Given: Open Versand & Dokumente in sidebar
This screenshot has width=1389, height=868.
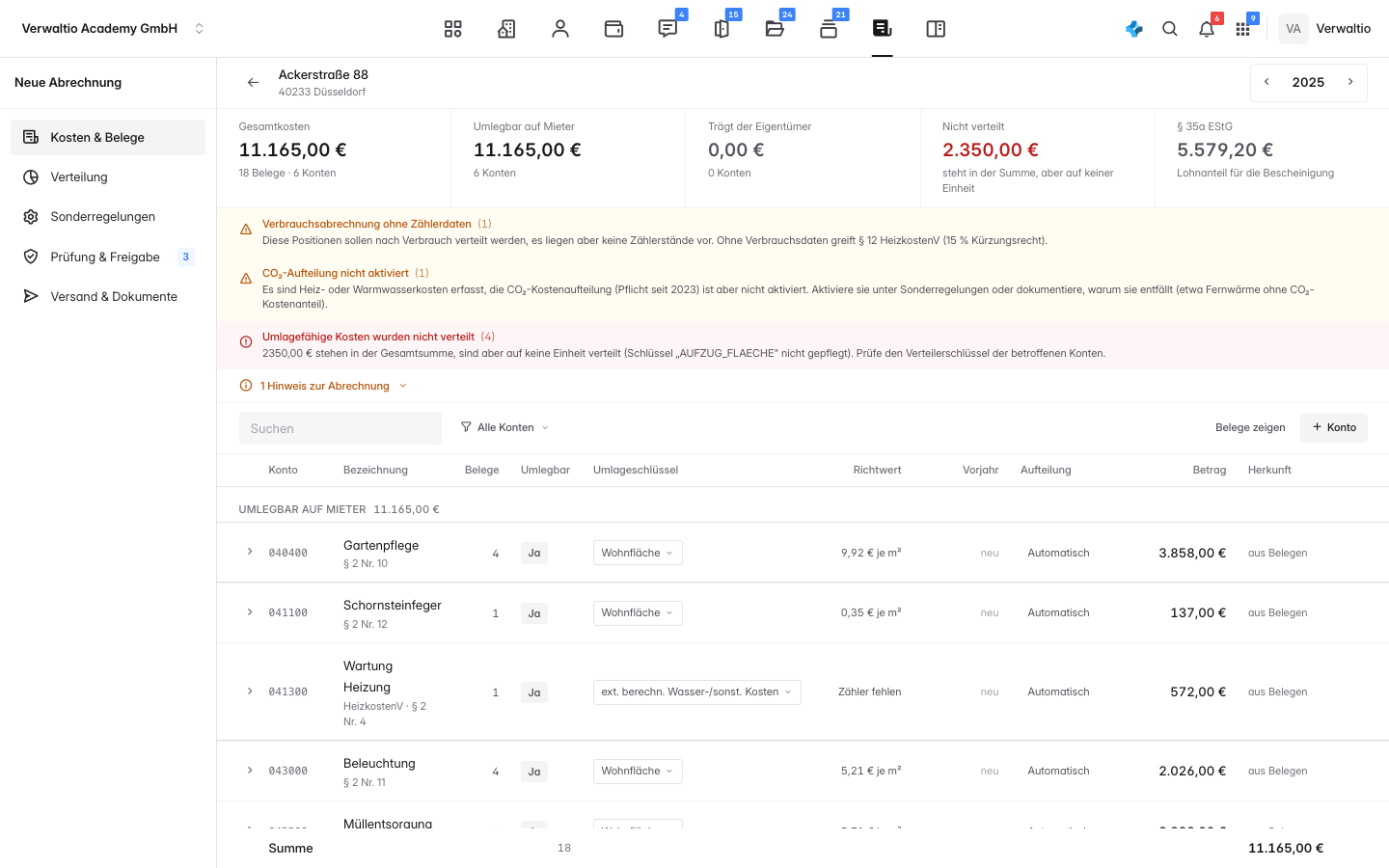Looking at the screenshot, I should coord(108,296).
